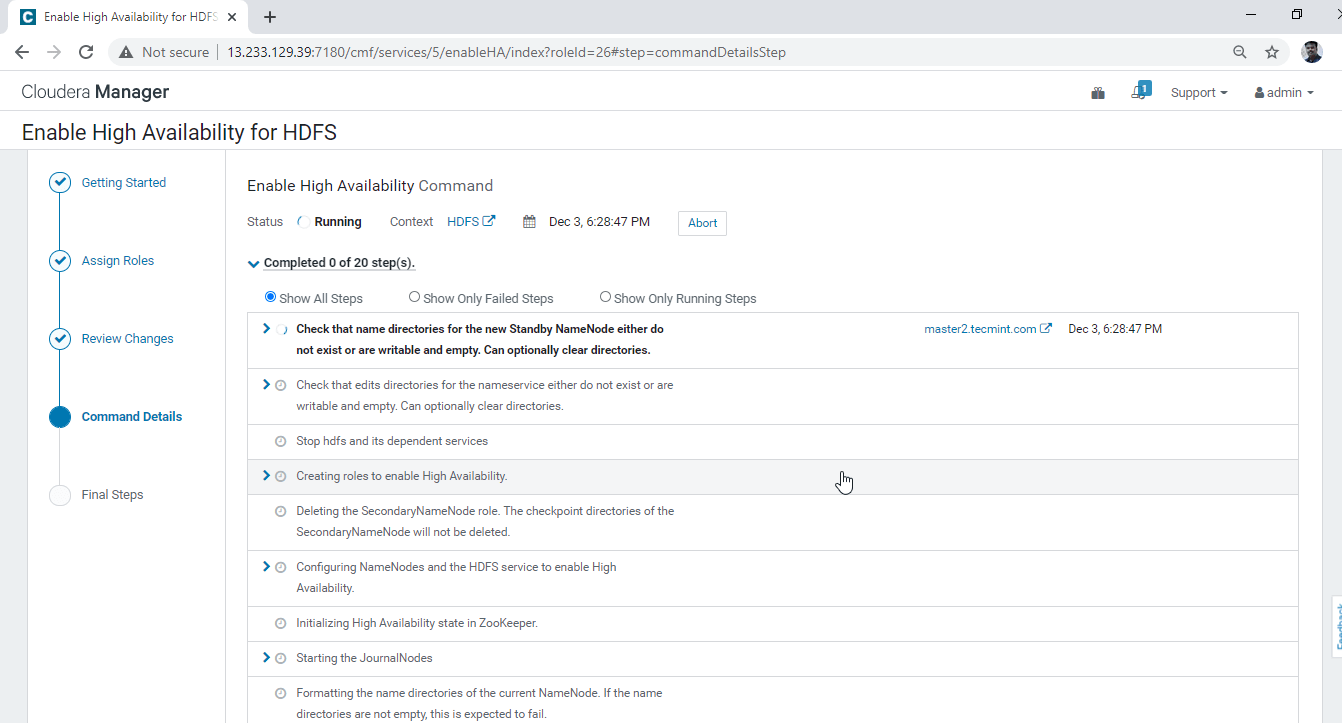Bookmark this page with the star
The height and width of the screenshot is (723, 1342).
1272,52
